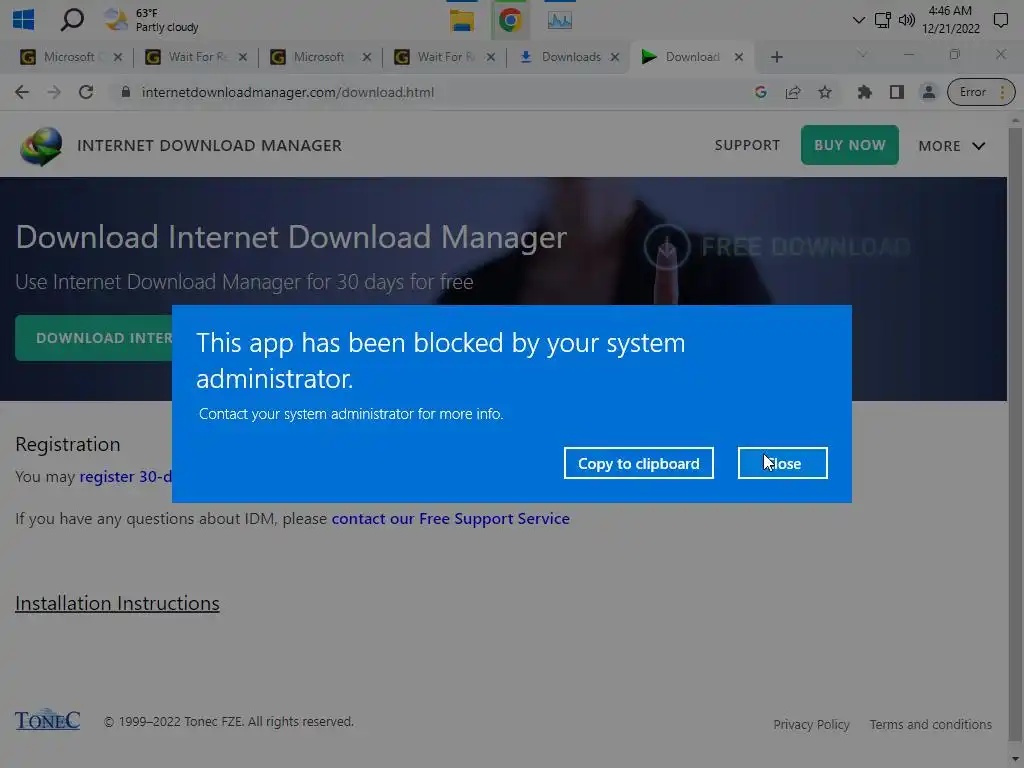Open the notification center icon
The height and width of the screenshot is (768, 1024).
click(x=1000, y=20)
